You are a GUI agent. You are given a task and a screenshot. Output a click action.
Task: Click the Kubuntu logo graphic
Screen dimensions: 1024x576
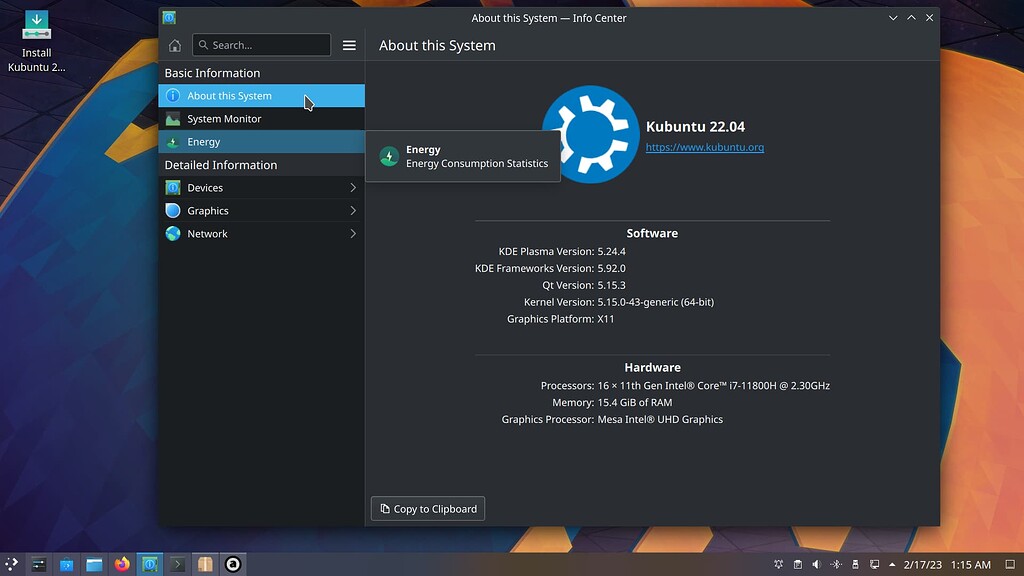click(x=591, y=133)
